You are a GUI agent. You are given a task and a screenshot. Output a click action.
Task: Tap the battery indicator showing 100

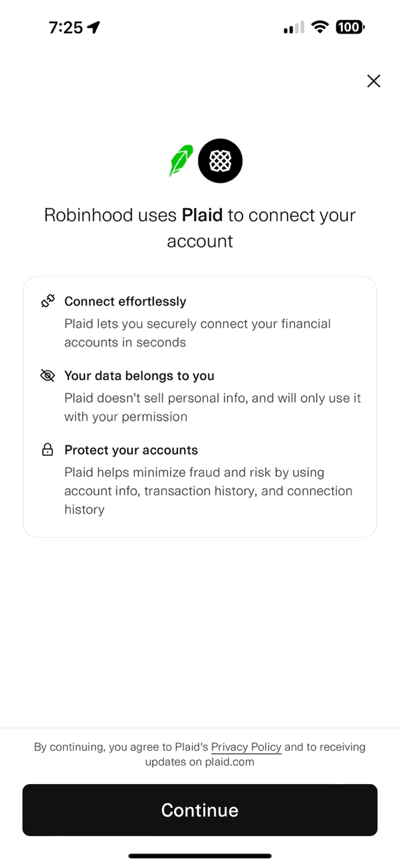[x=350, y=27]
